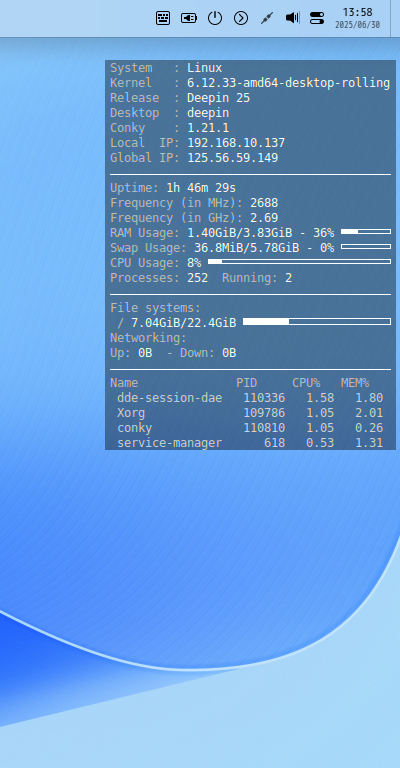400x768 pixels.
Task: Open the volume speaker icon
Action: click(292, 18)
